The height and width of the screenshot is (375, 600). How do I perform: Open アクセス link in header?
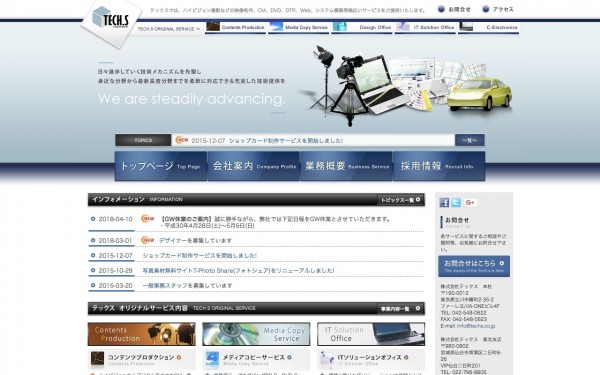[503, 9]
